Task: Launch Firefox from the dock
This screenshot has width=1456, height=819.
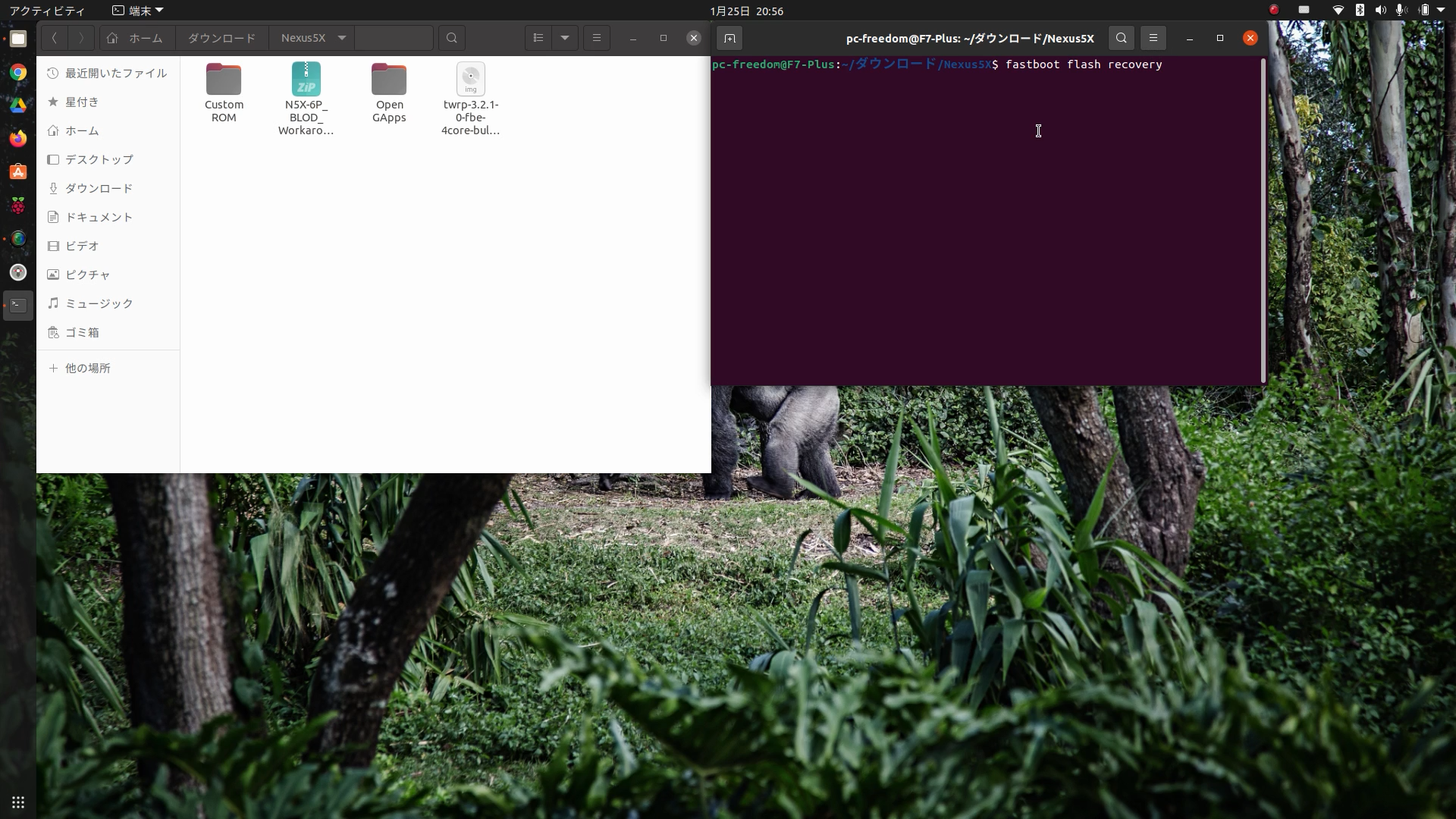Action: (18, 139)
